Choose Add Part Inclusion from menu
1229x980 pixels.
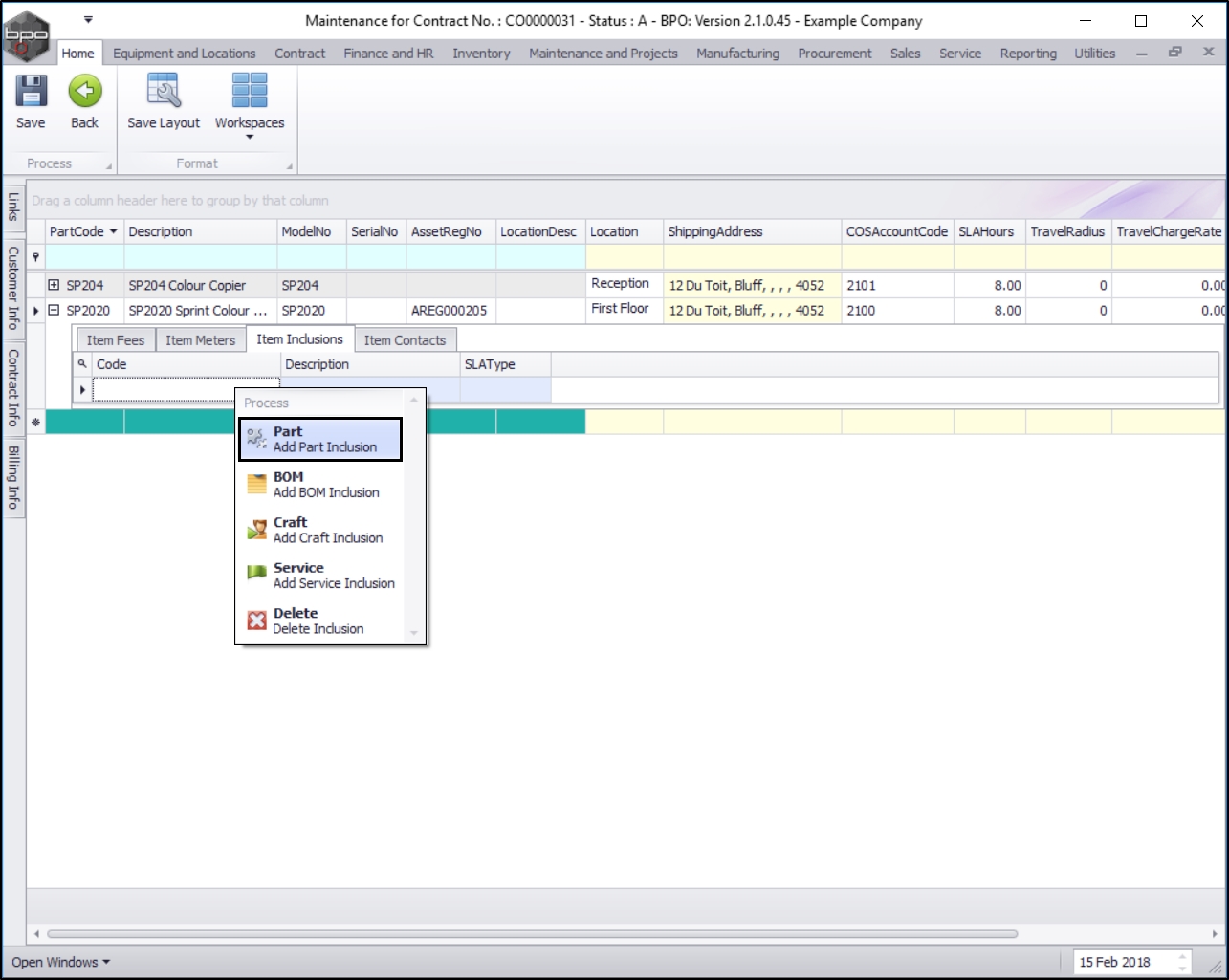319,440
